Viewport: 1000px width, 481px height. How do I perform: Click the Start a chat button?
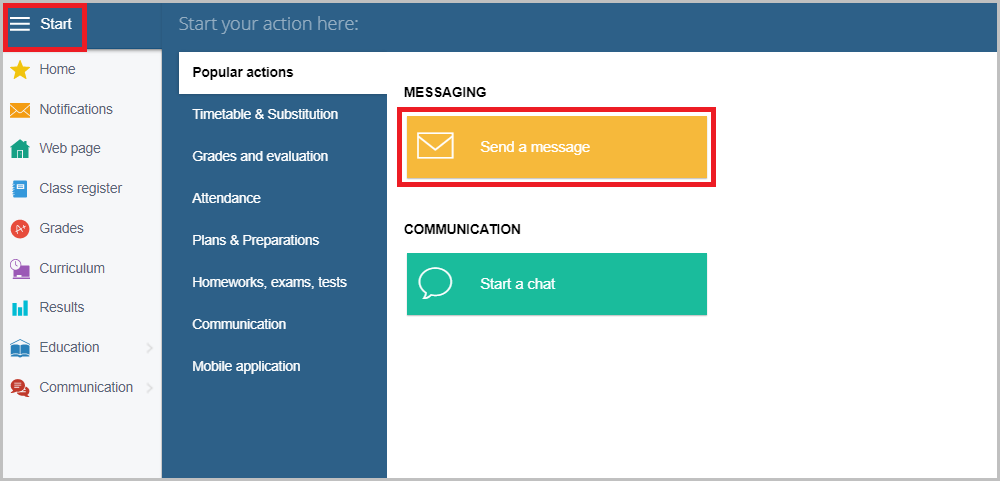tap(557, 284)
